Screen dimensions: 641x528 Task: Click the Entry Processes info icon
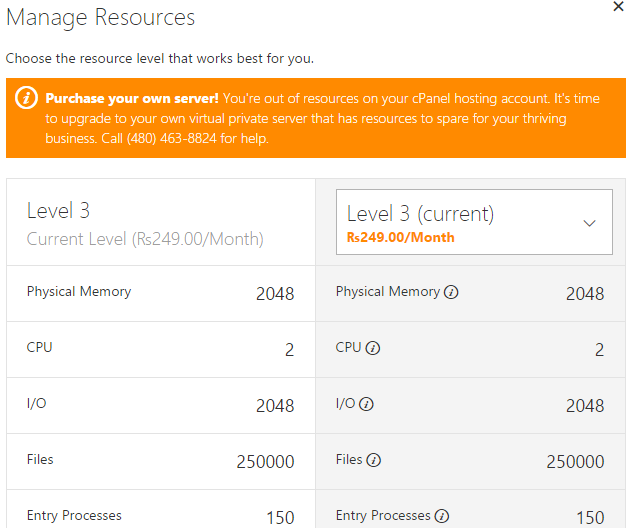coord(442,517)
